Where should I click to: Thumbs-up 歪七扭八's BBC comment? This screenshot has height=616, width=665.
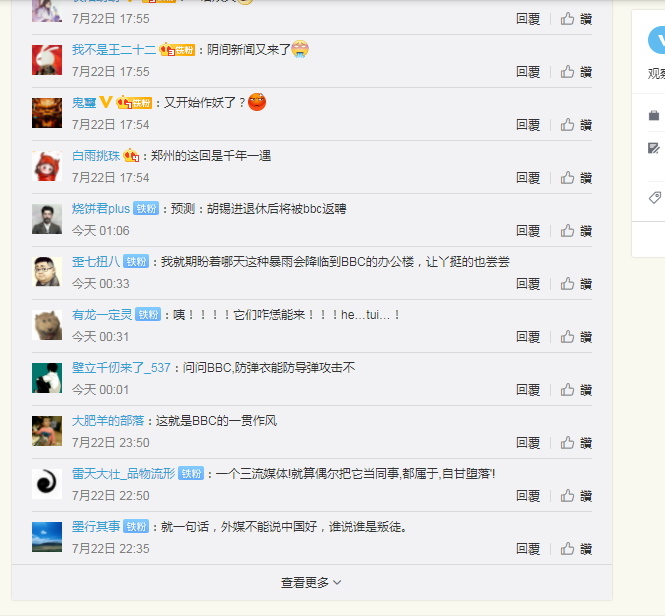pos(576,284)
